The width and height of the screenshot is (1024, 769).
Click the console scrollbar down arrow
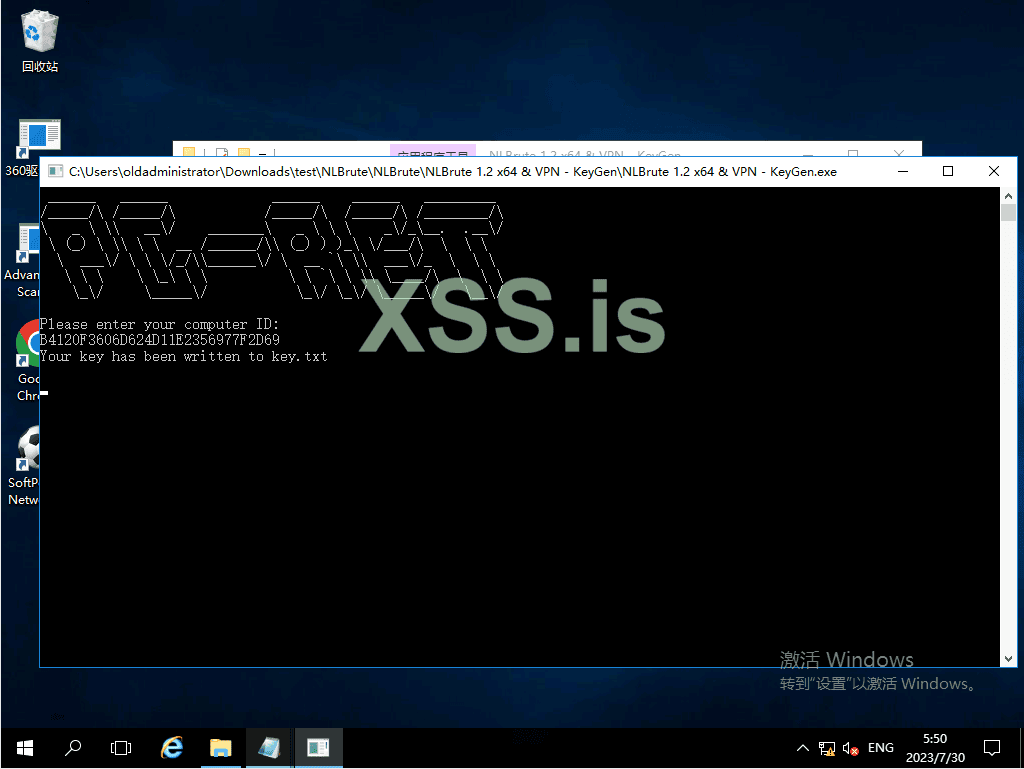(x=1008, y=659)
